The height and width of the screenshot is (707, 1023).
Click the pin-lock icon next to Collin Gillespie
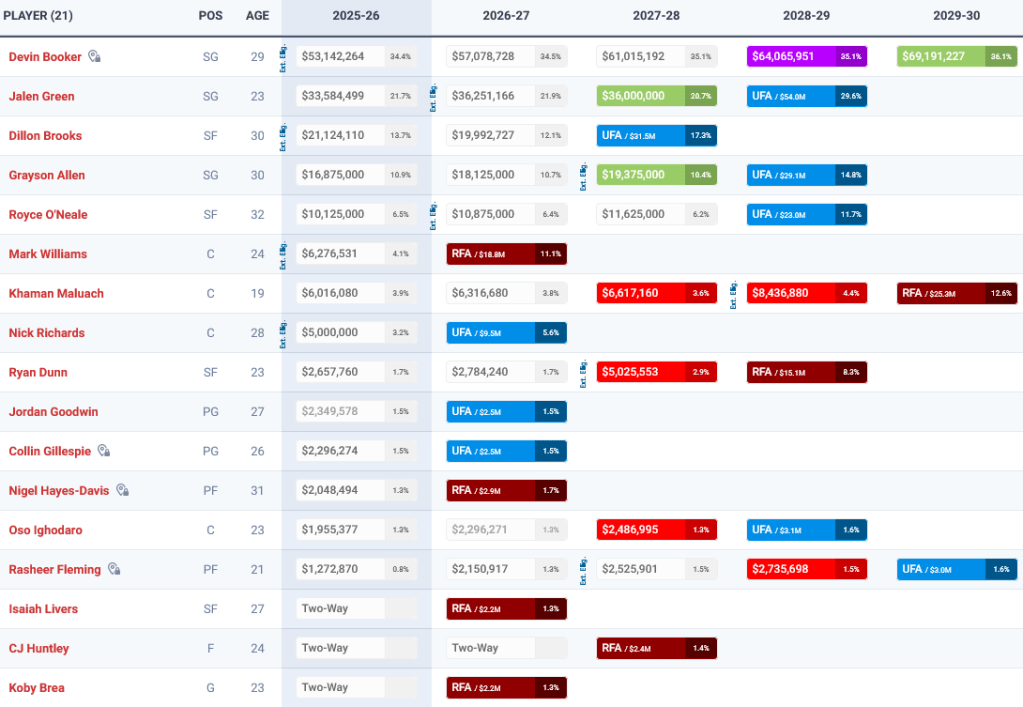point(103,451)
